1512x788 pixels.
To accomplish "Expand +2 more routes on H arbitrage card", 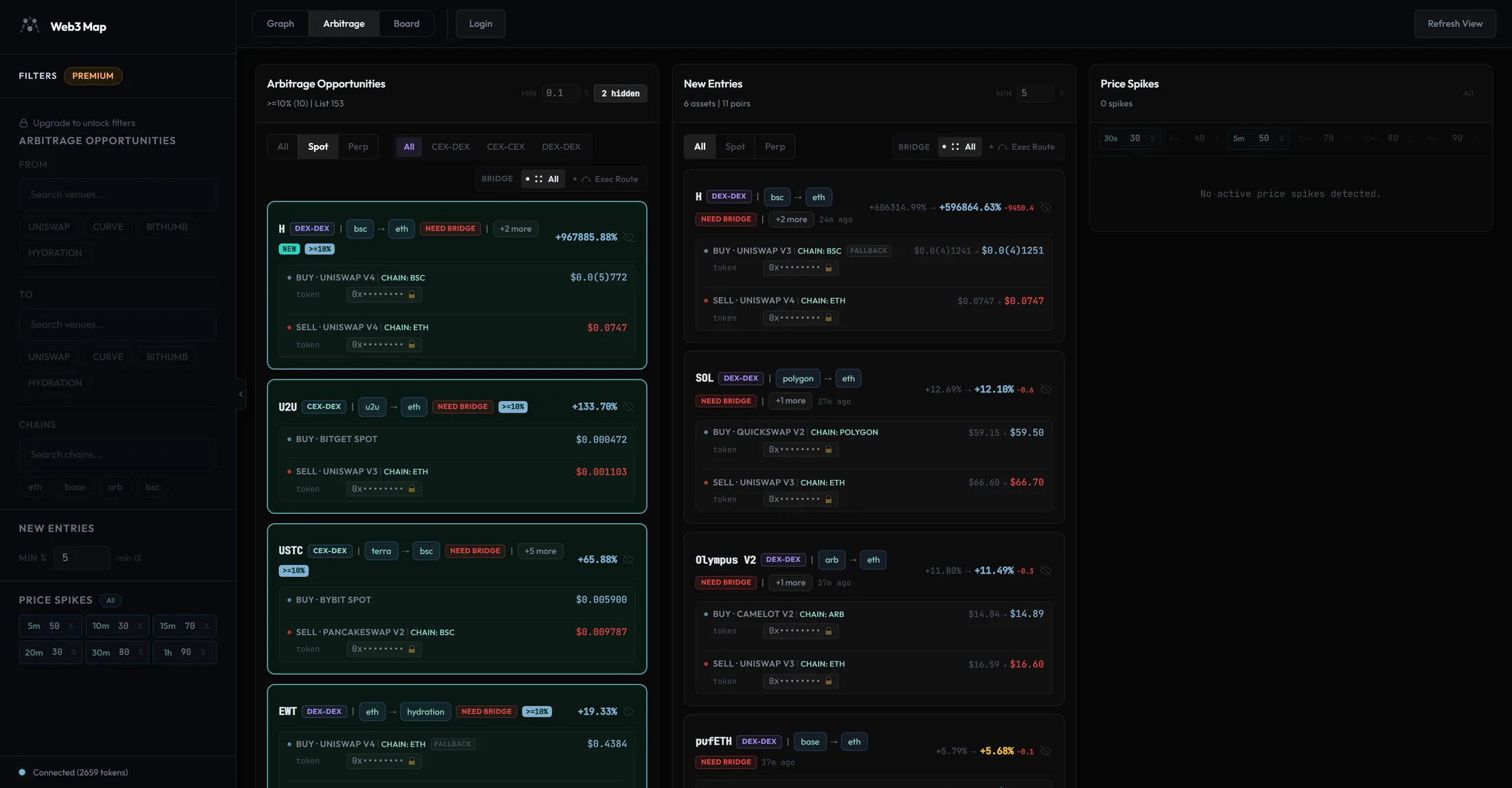I will 515,229.
